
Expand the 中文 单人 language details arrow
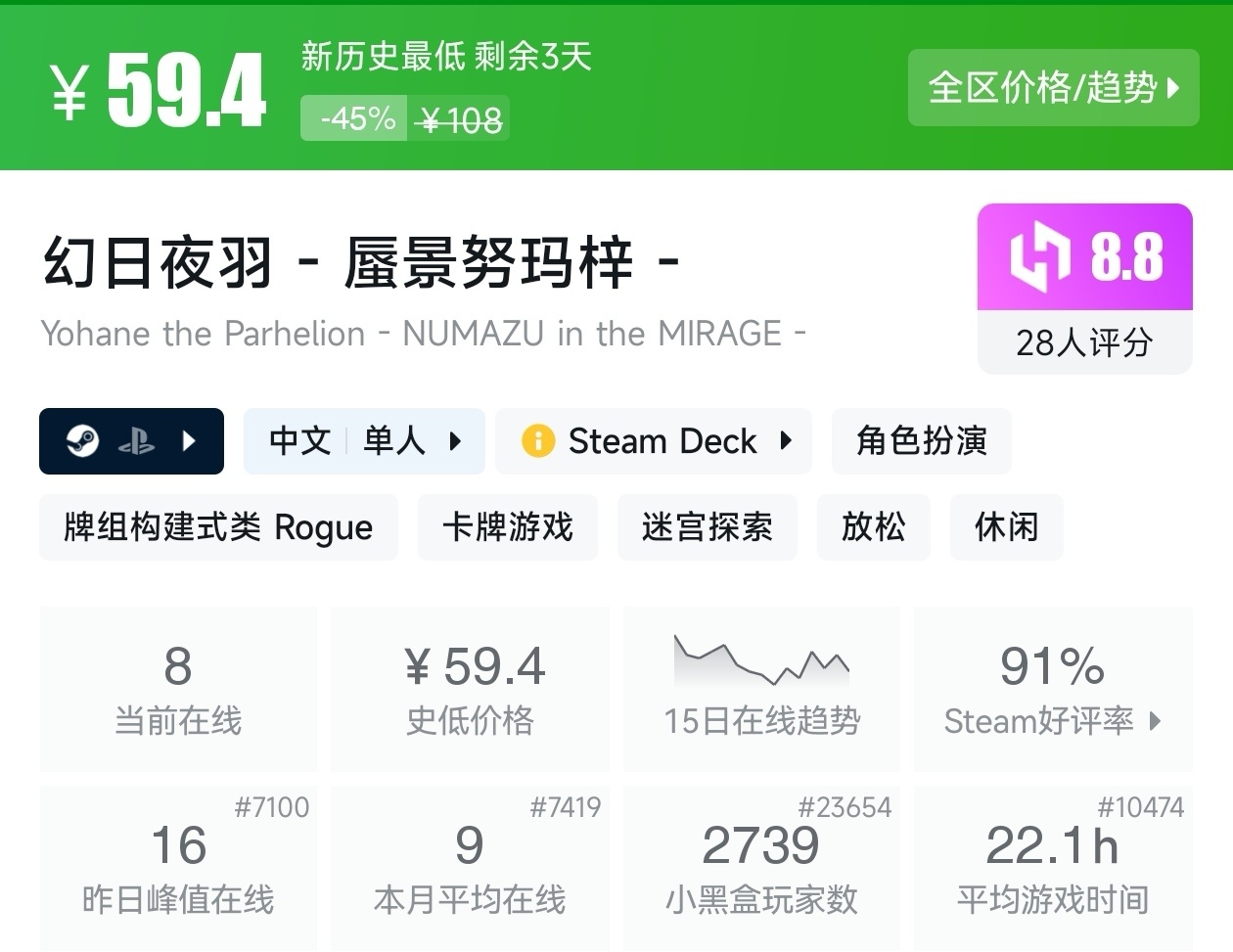pyautogui.click(x=455, y=441)
